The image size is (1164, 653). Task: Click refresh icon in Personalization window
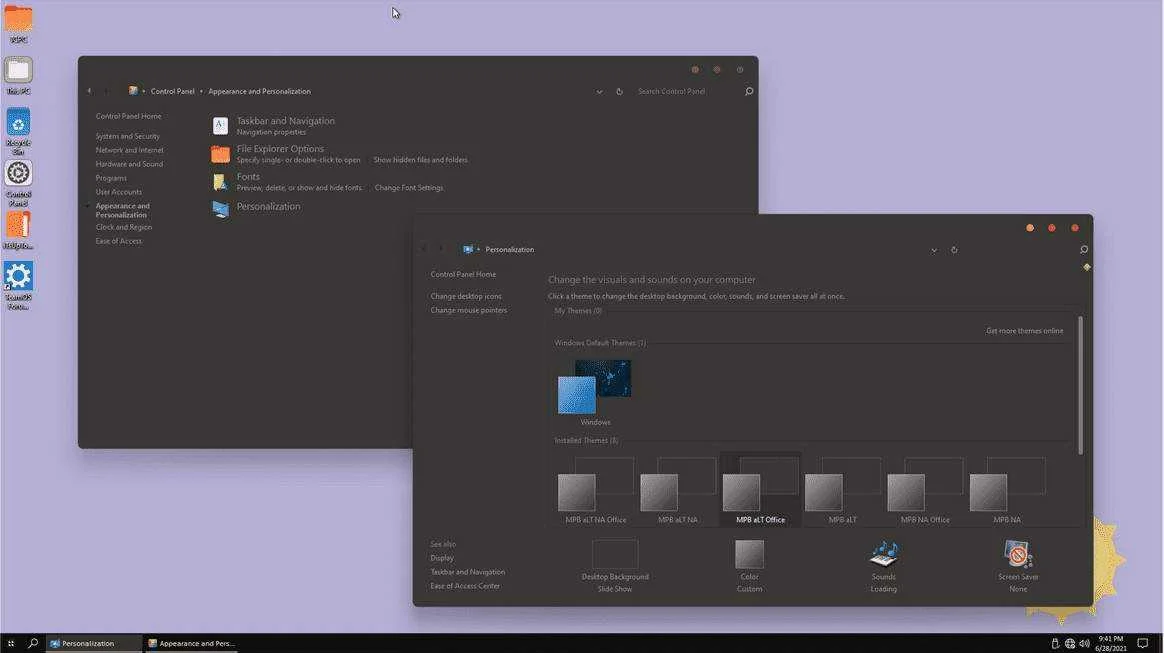point(954,250)
